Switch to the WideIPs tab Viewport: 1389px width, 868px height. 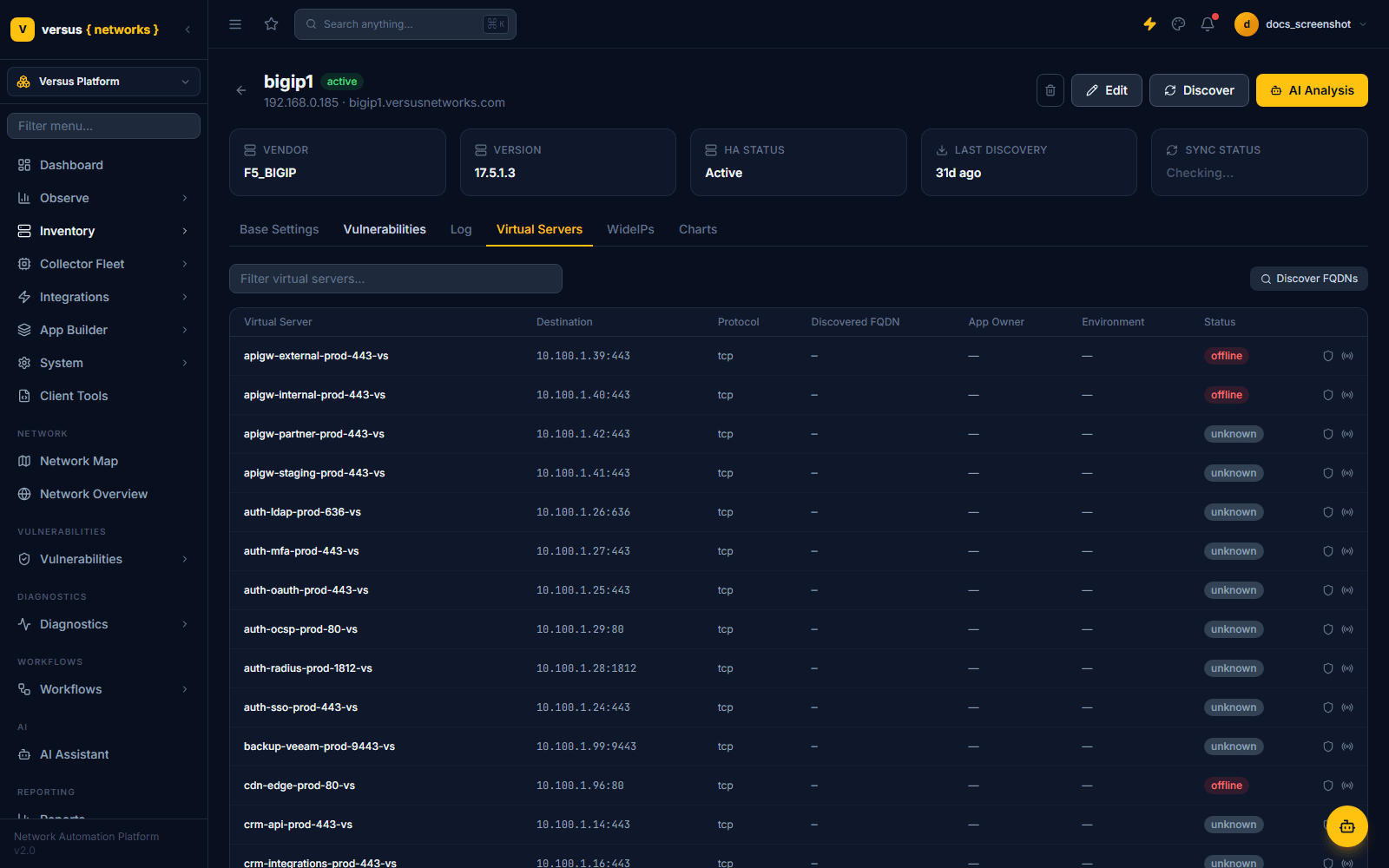tap(630, 229)
